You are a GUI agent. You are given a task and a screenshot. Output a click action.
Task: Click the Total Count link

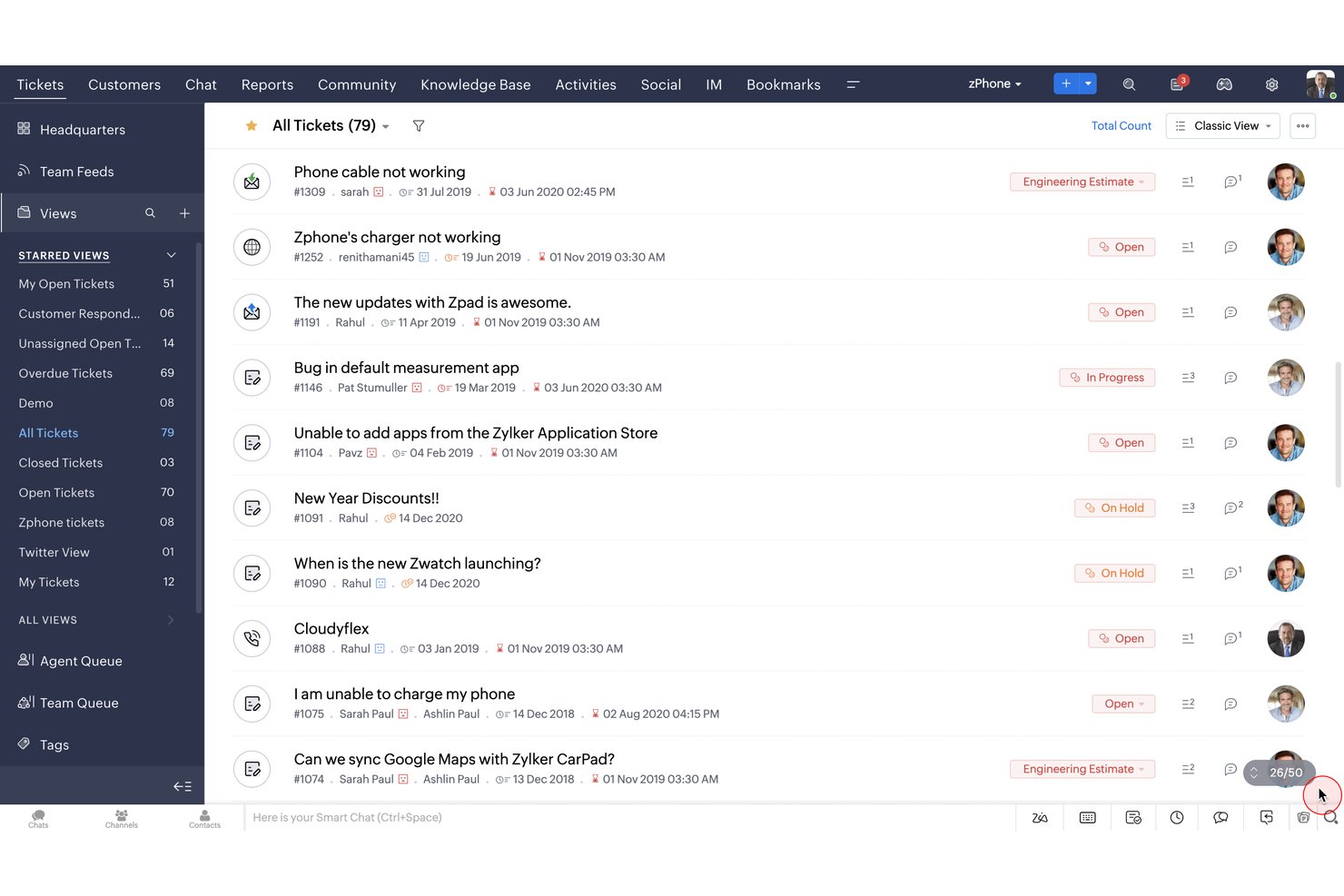[1121, 126]
